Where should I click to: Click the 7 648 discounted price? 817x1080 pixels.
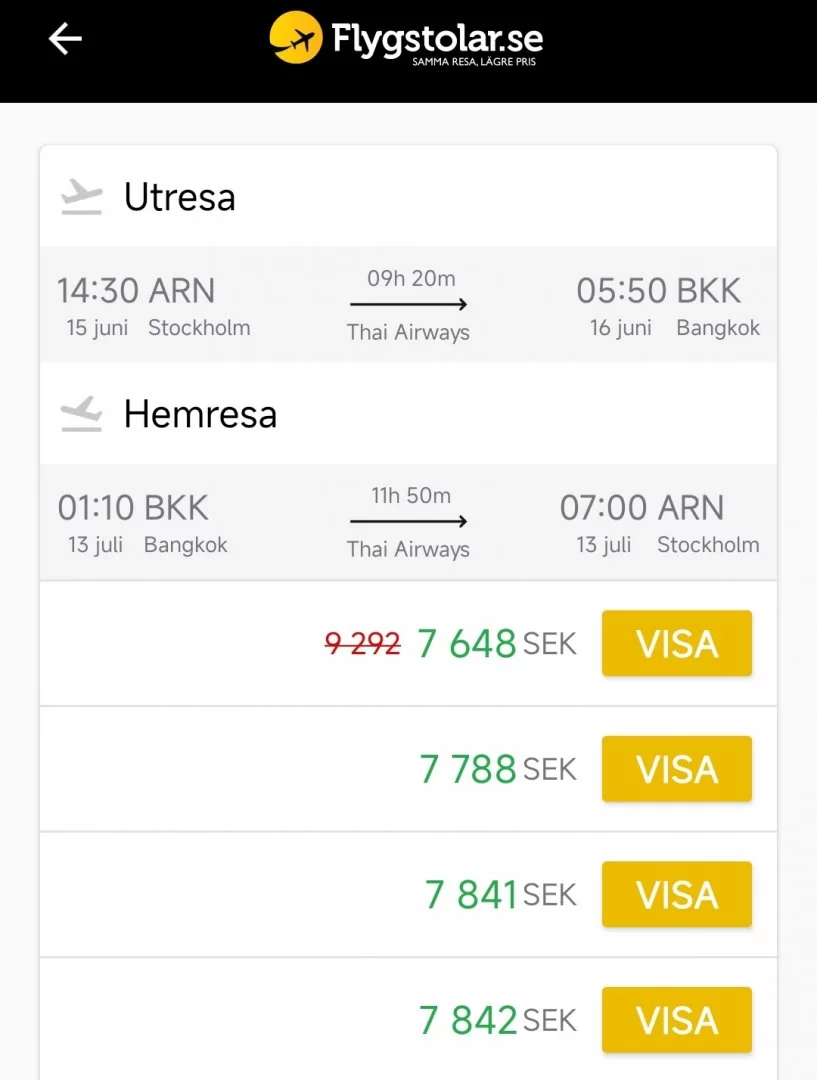point(466,644)
